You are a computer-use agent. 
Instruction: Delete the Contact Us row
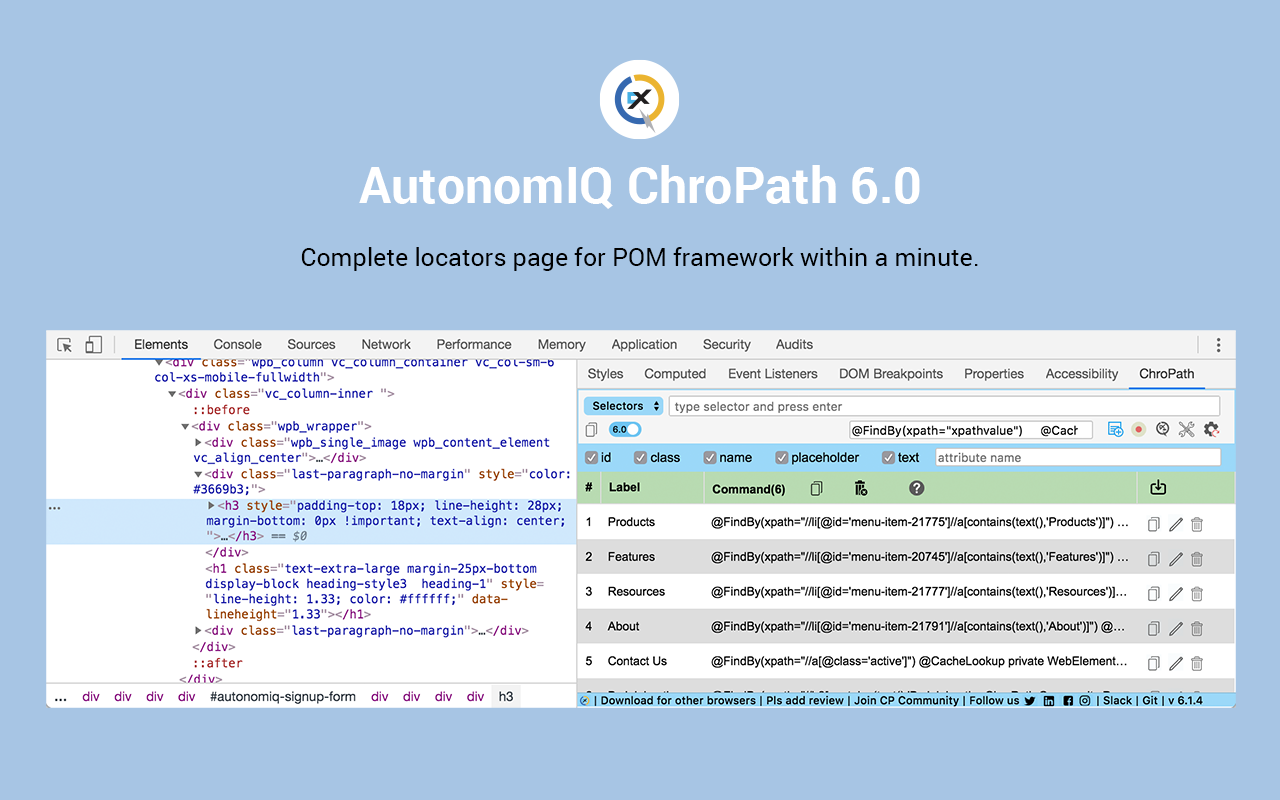click(x=1197, y=663)
